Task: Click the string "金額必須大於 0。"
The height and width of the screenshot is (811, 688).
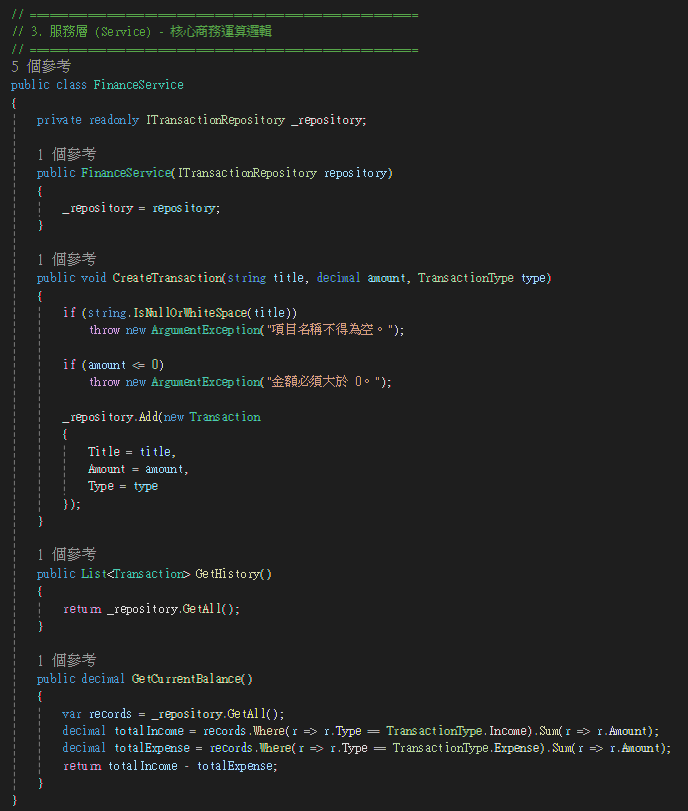Action: click(x=326, y=382)
